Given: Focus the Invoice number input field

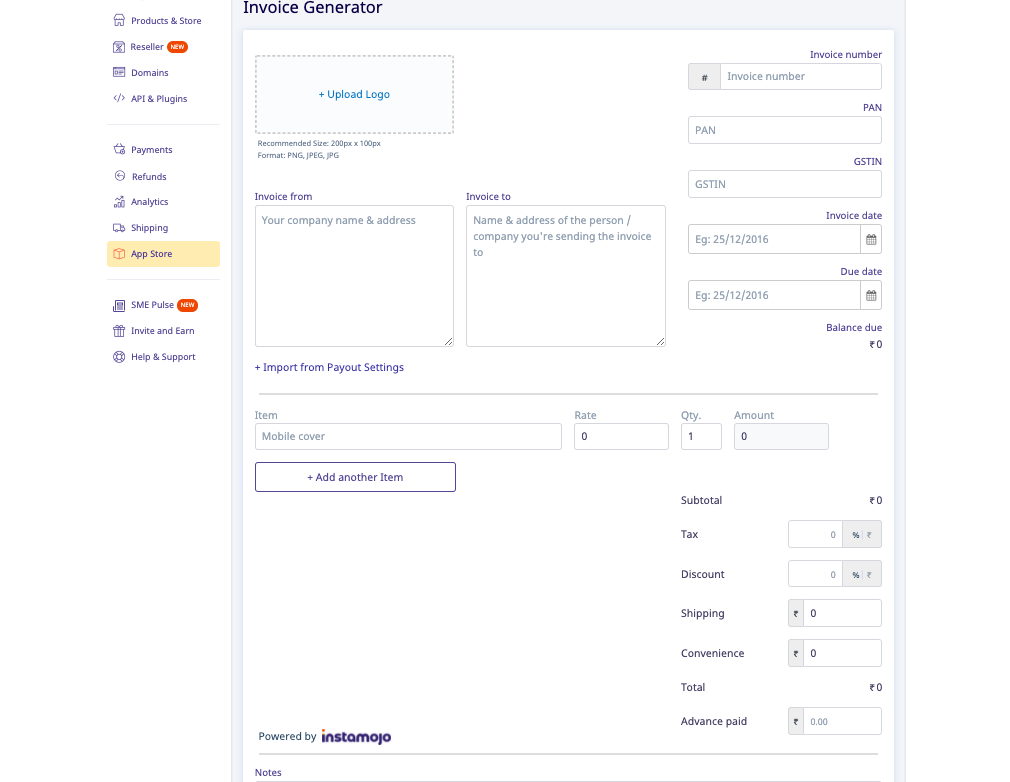Looking at the screenshot, I should [x=800, y=77].
